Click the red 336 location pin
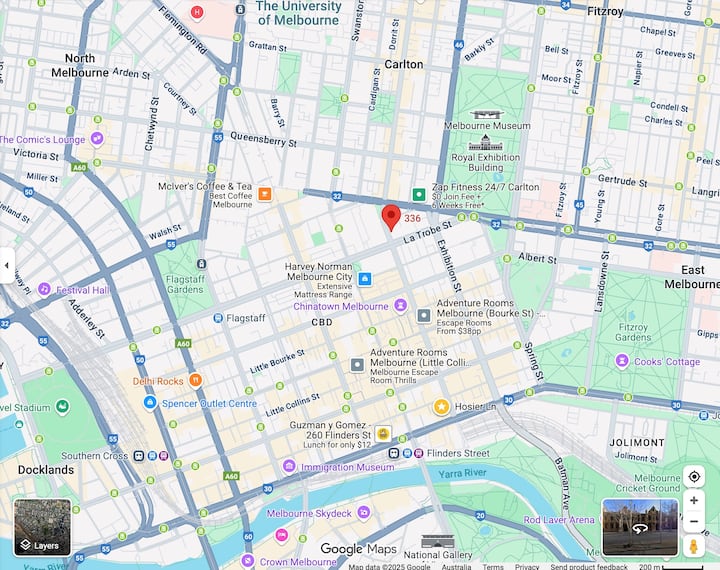 point(391,216)
